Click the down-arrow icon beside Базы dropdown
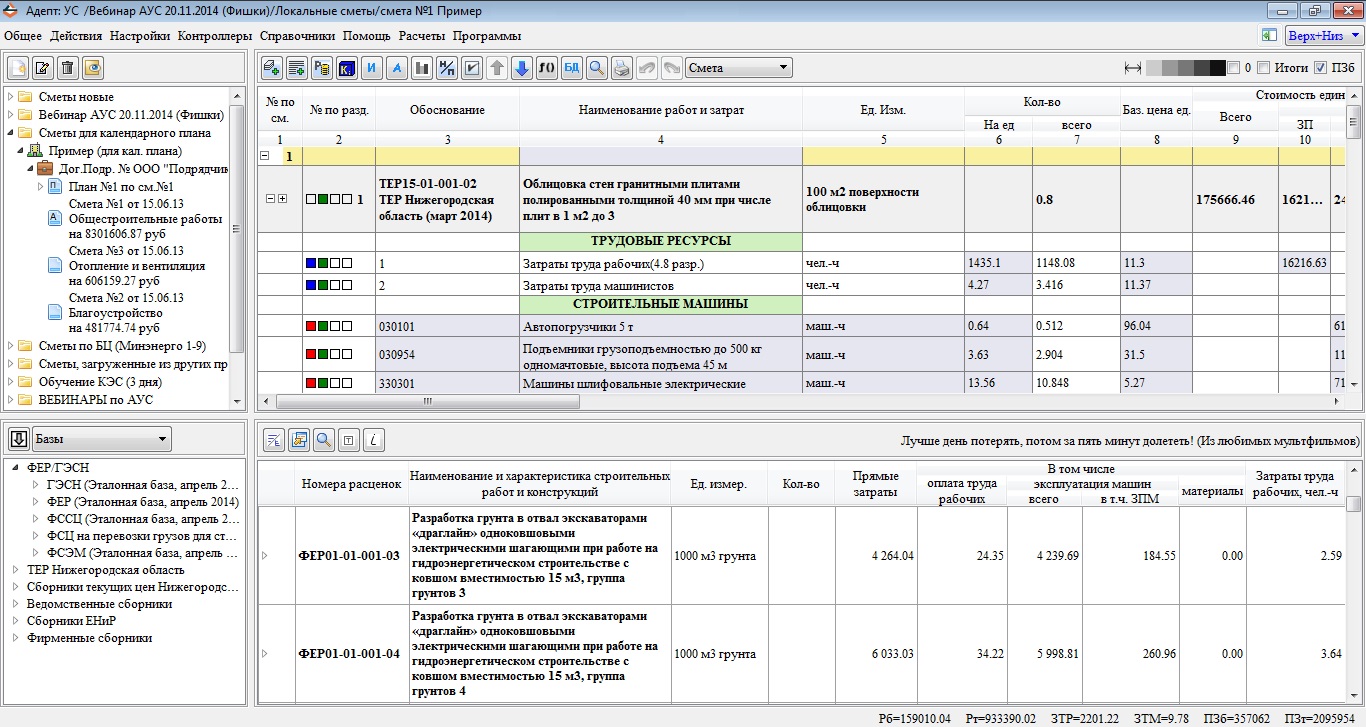Image resolution: width=1366 pixels, height=727 pixels. coord(19,439)
